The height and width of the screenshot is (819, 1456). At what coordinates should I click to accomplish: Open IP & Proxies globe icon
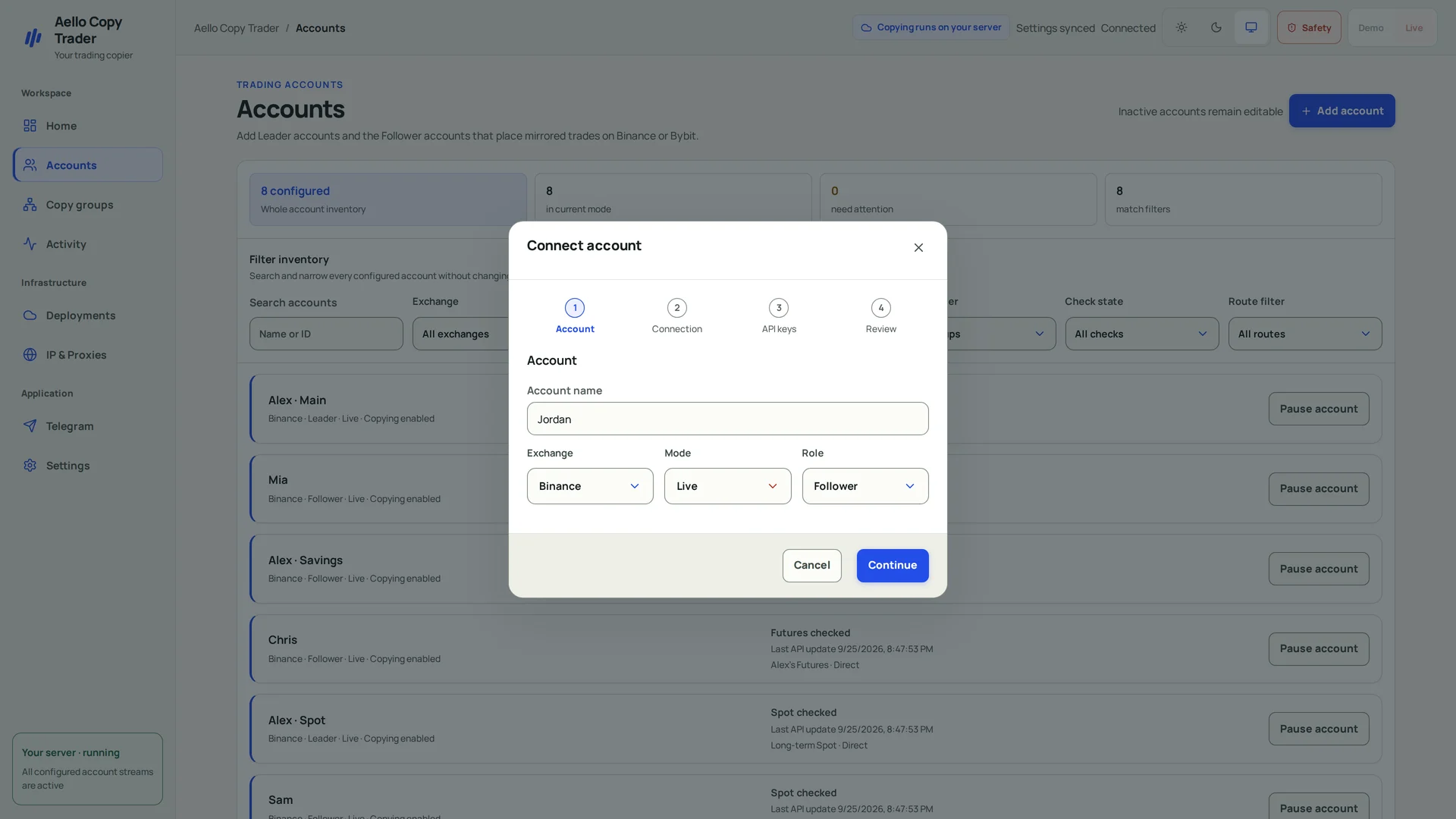click(x=30, y=355)
